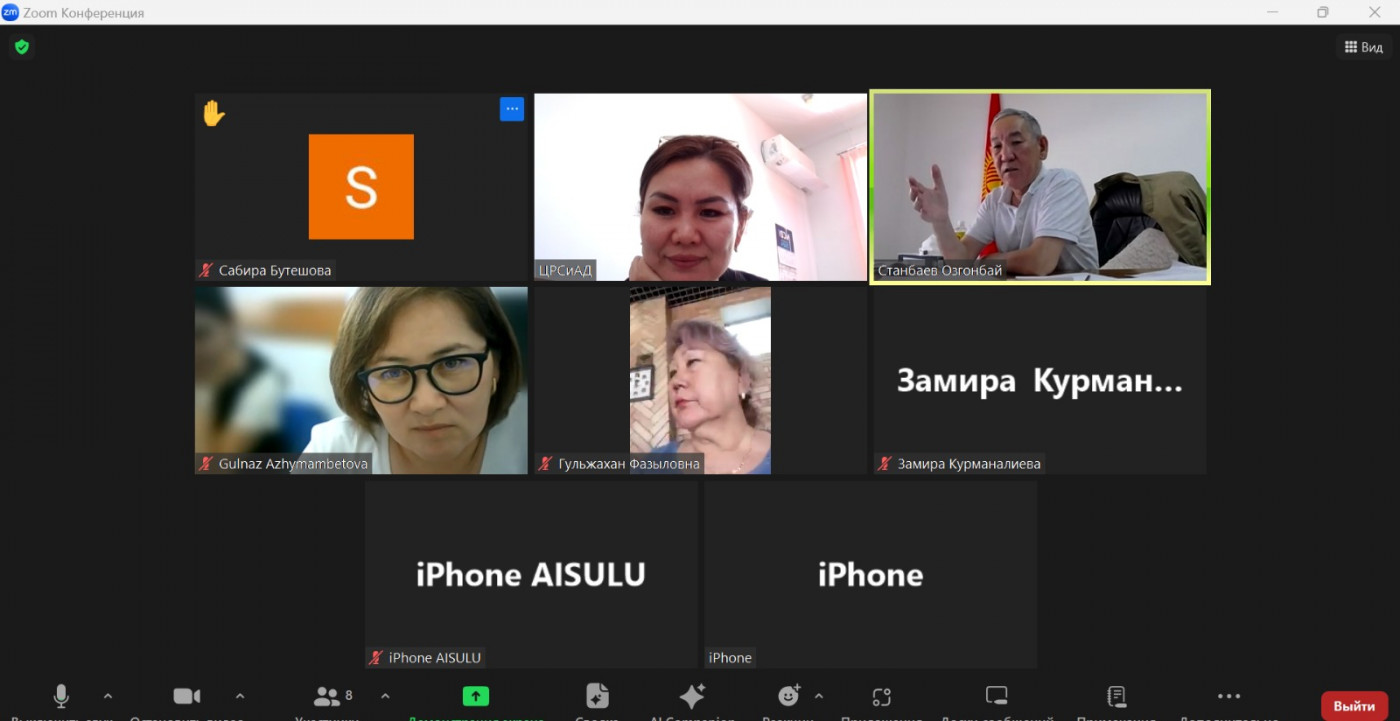Click the red Выйти leave button

[1354, 706]
